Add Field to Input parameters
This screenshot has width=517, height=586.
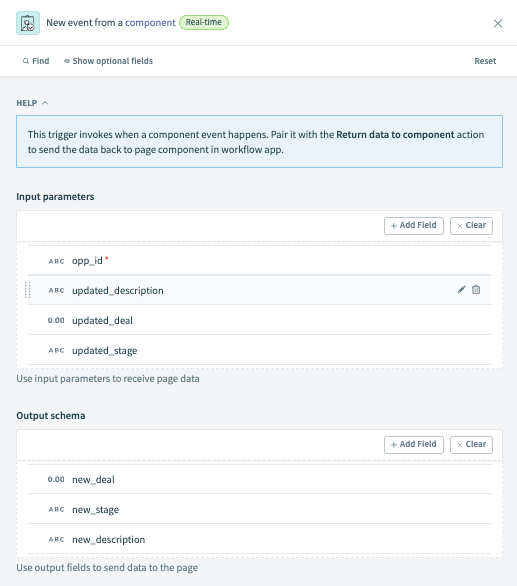coord(413,226)
